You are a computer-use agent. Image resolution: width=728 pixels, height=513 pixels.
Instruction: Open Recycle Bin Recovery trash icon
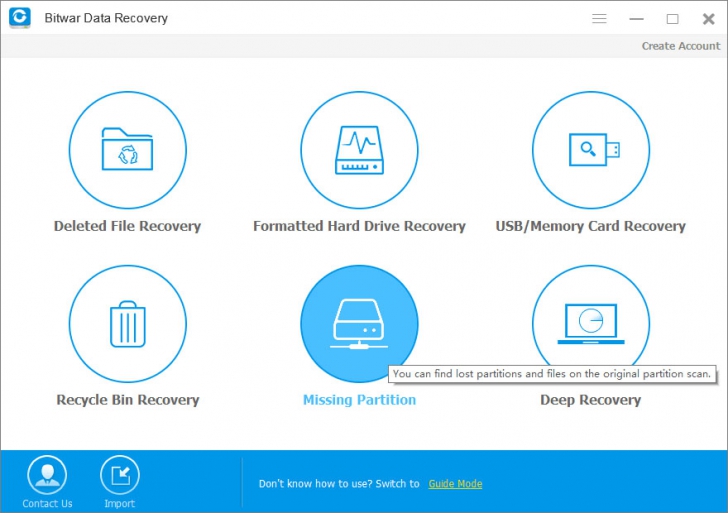pyautogui.click(x=128, y=324)
